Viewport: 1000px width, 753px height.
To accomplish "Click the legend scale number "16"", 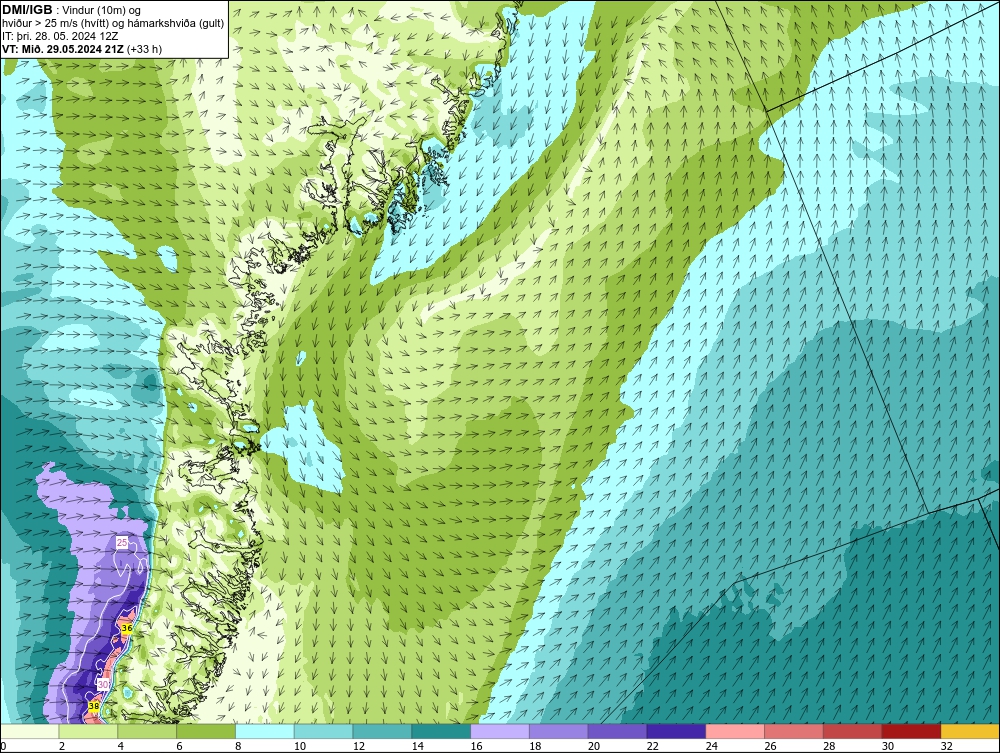I will (476, 746).
